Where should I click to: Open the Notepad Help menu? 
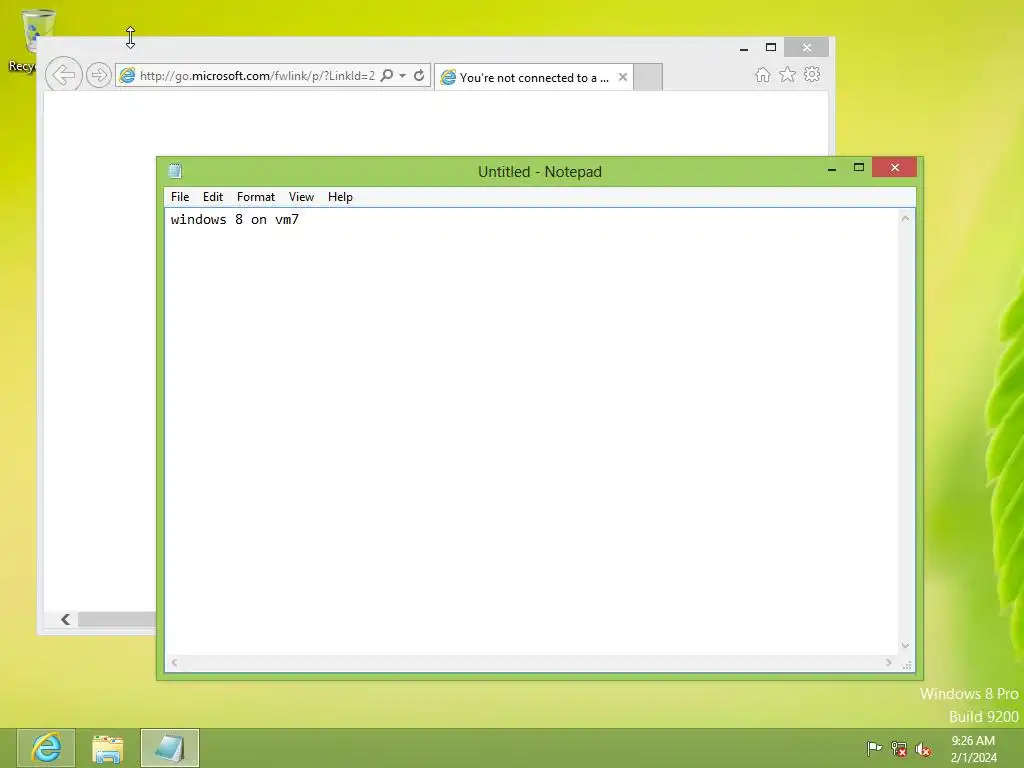(340, 197)
